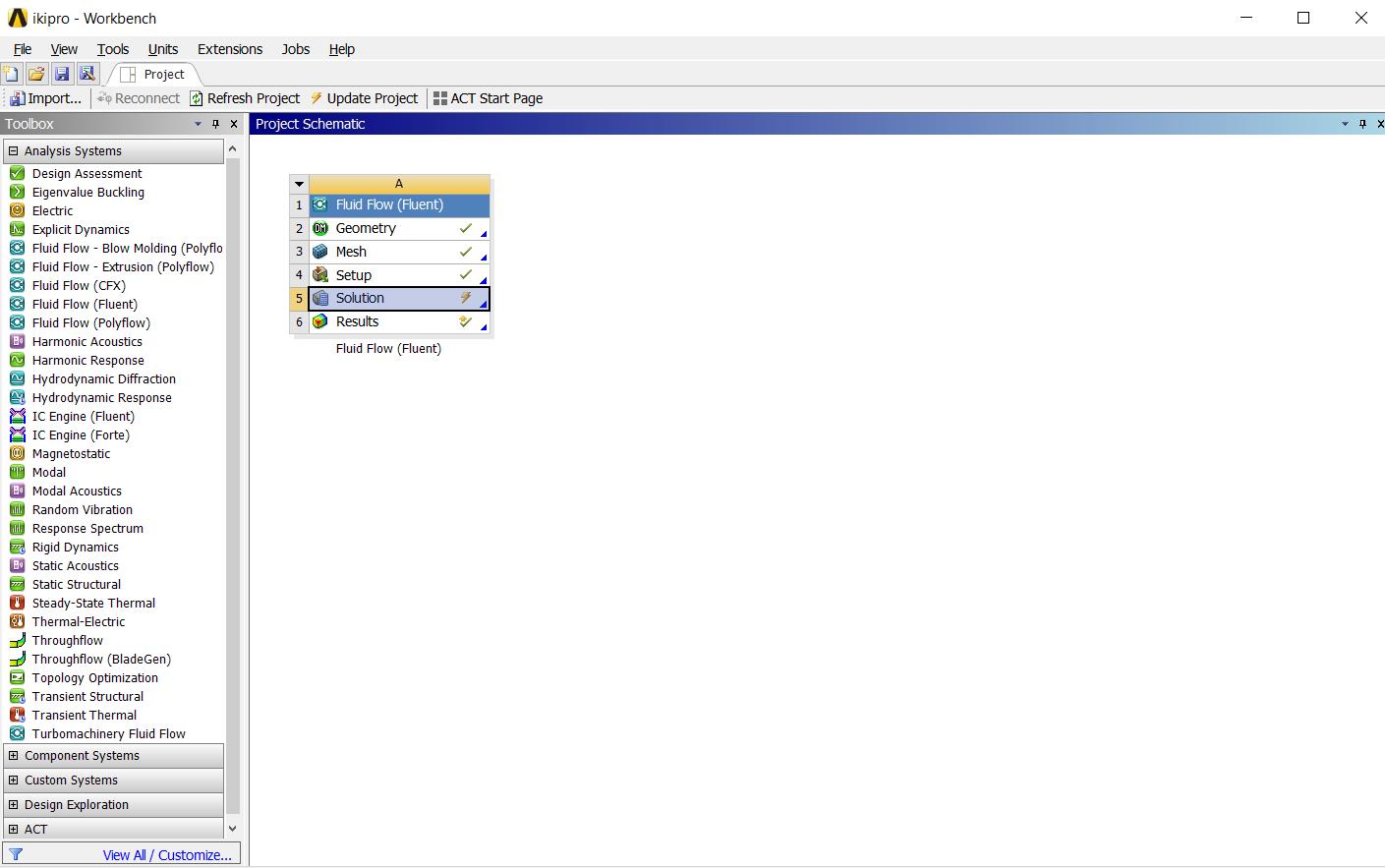
Task: Click the Toolbox filter funnel icon
Action: (16, 855)
